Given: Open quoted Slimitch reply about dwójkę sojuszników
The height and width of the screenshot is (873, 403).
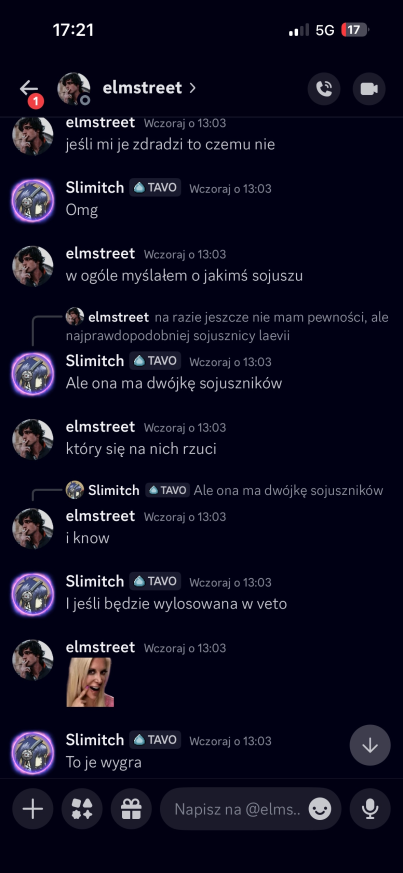Looking at the screenshot, I should tap(224, 490).
